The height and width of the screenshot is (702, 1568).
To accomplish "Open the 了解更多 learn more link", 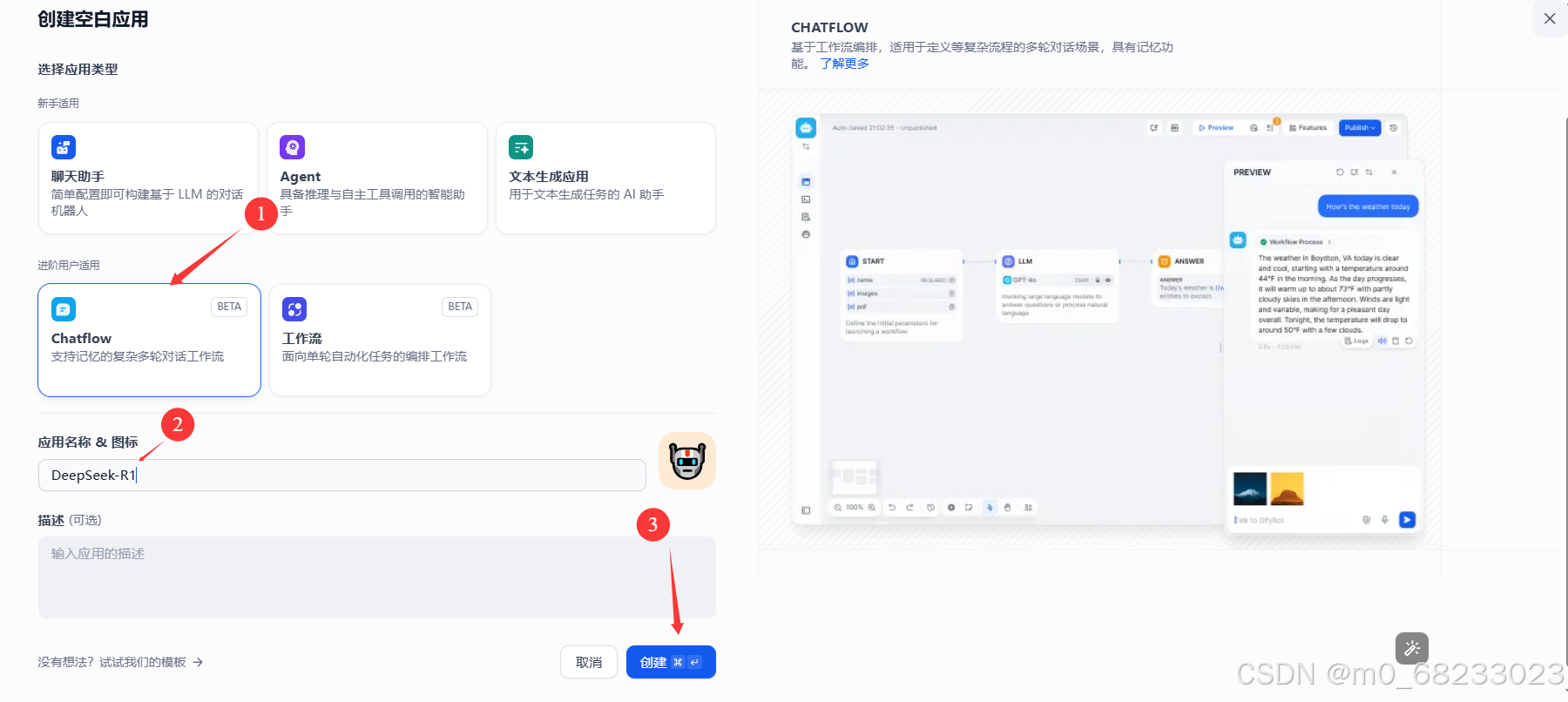I will (844, 64).
